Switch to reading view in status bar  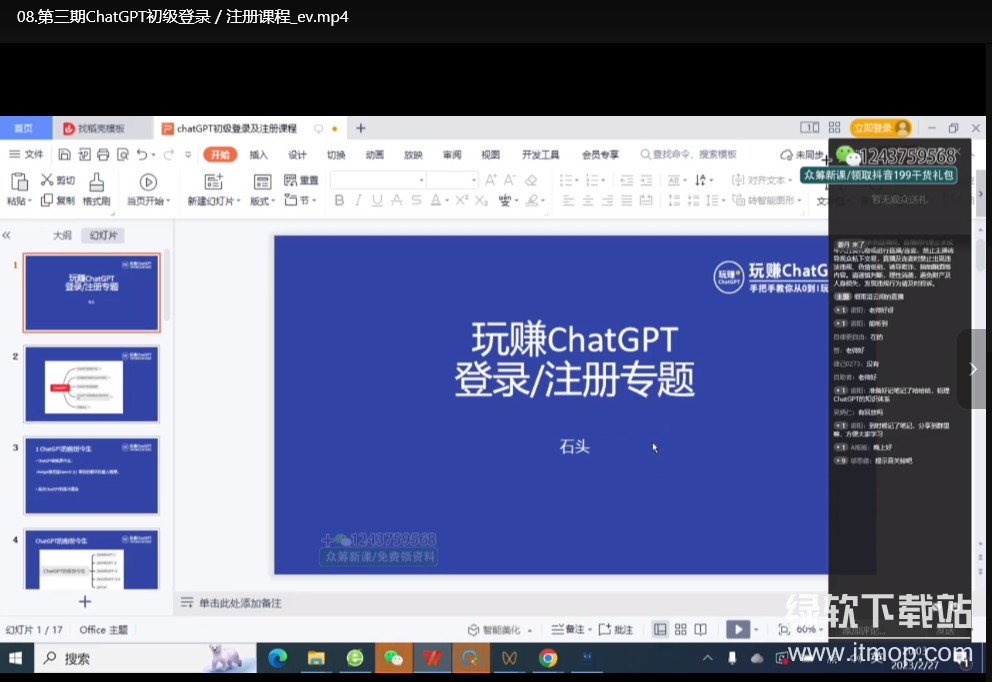[700, 629]
